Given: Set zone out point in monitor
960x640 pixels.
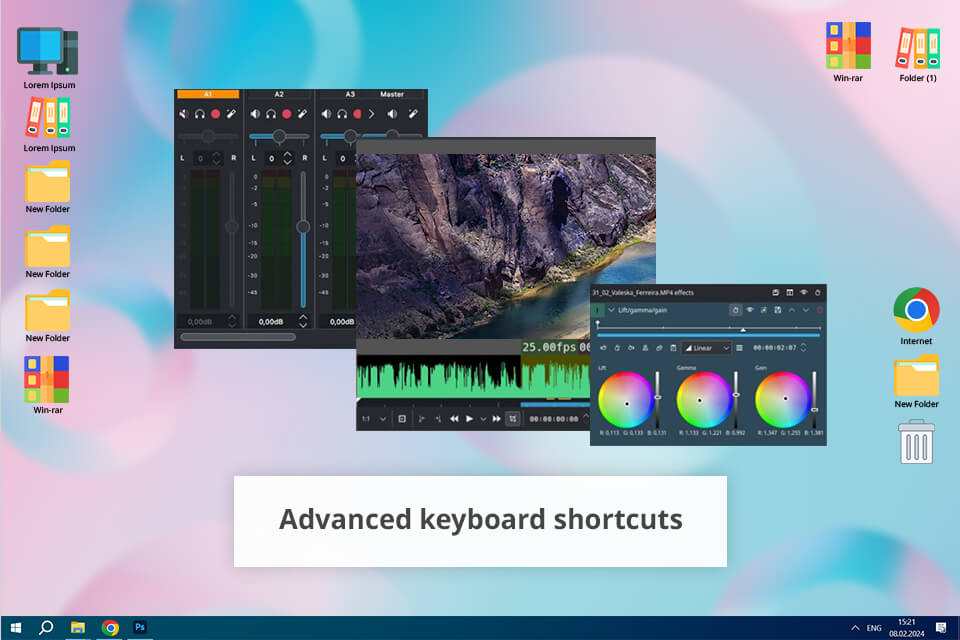Looking at the screenshot, I should 438,419.
